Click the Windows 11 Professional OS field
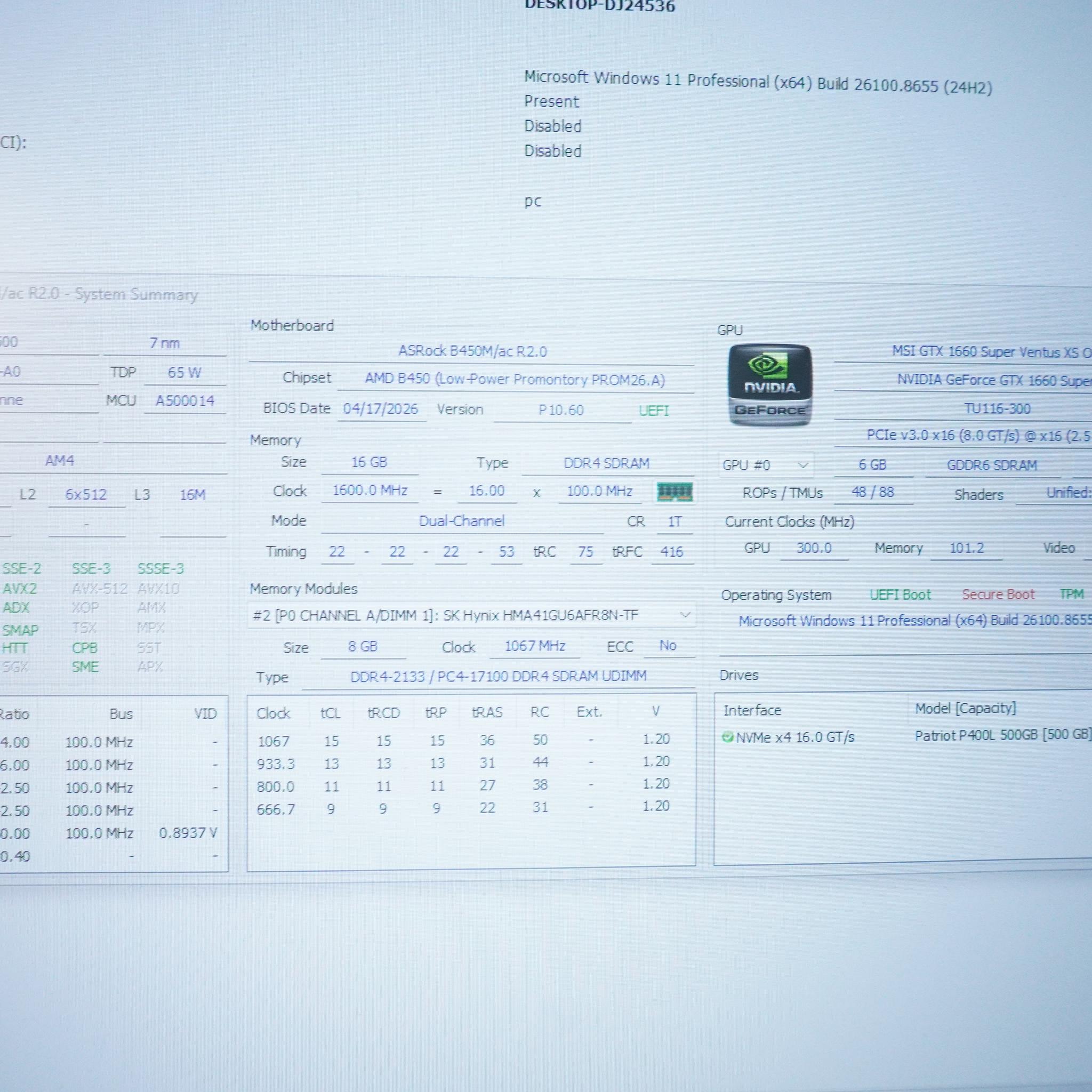The image size is (1092, 1092). 914,621
